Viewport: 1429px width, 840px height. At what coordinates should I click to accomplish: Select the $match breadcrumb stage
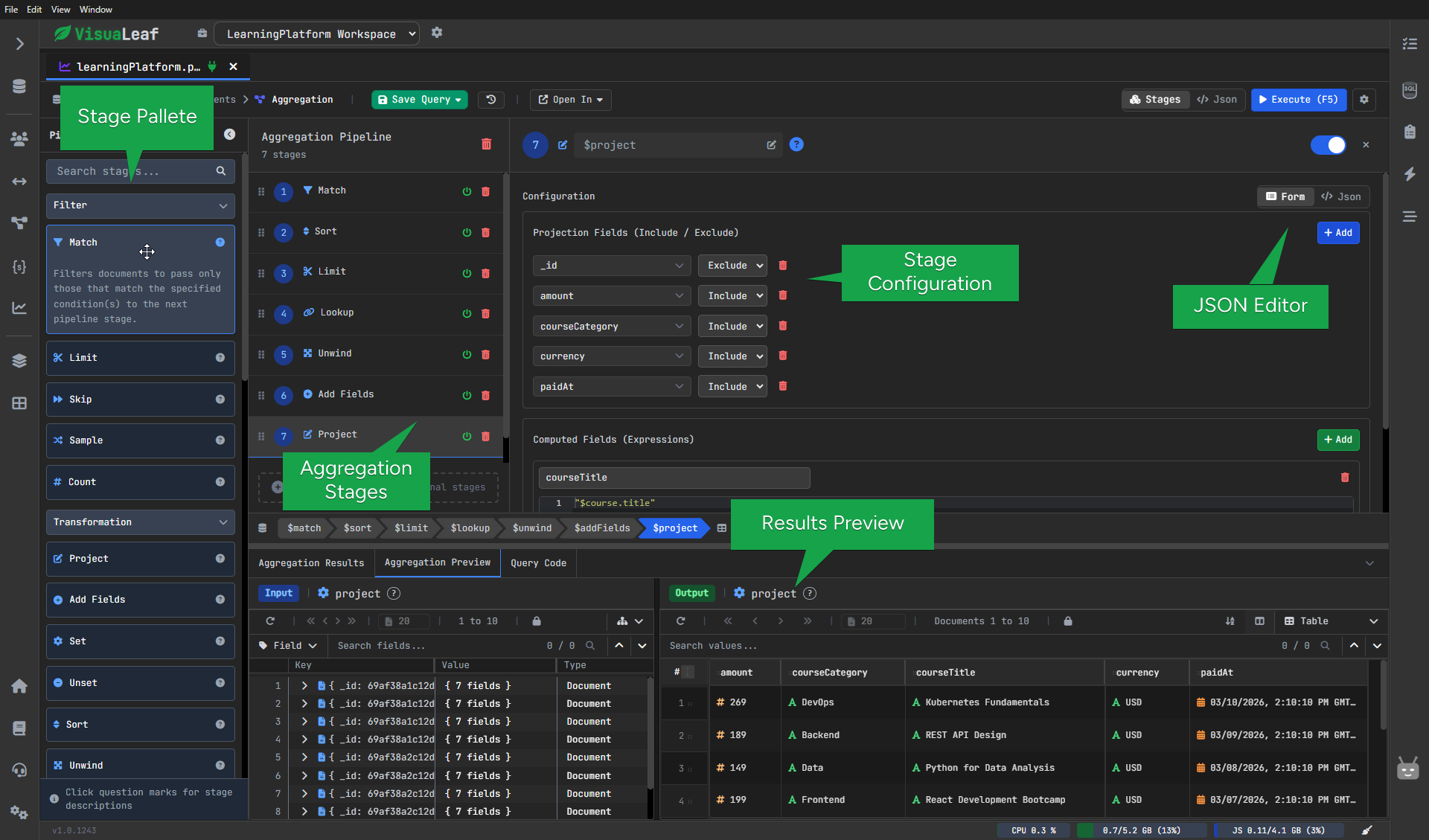click(x=304, y=528)
